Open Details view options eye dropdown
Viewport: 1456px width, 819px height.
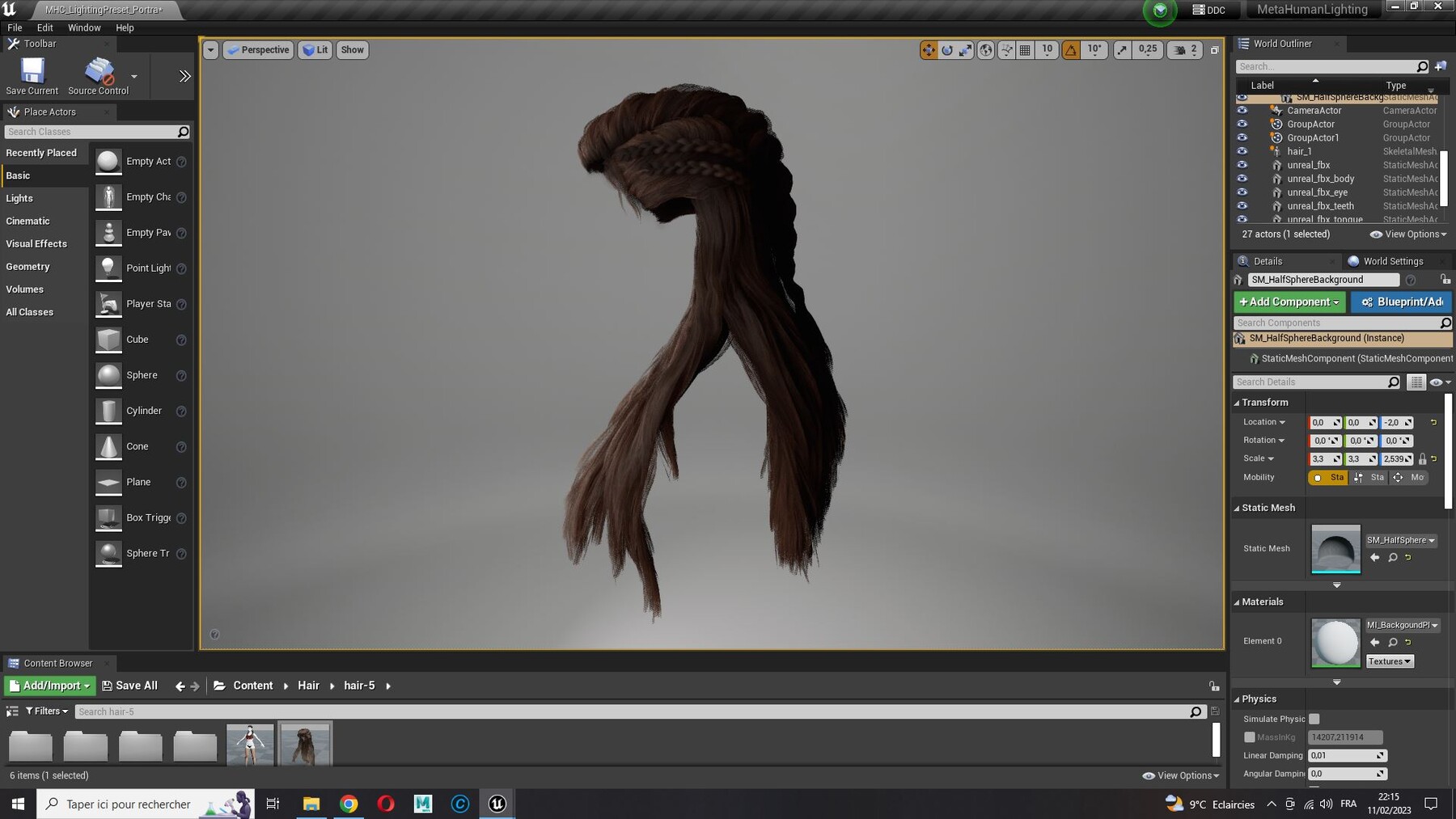(x=1440, y=382)
